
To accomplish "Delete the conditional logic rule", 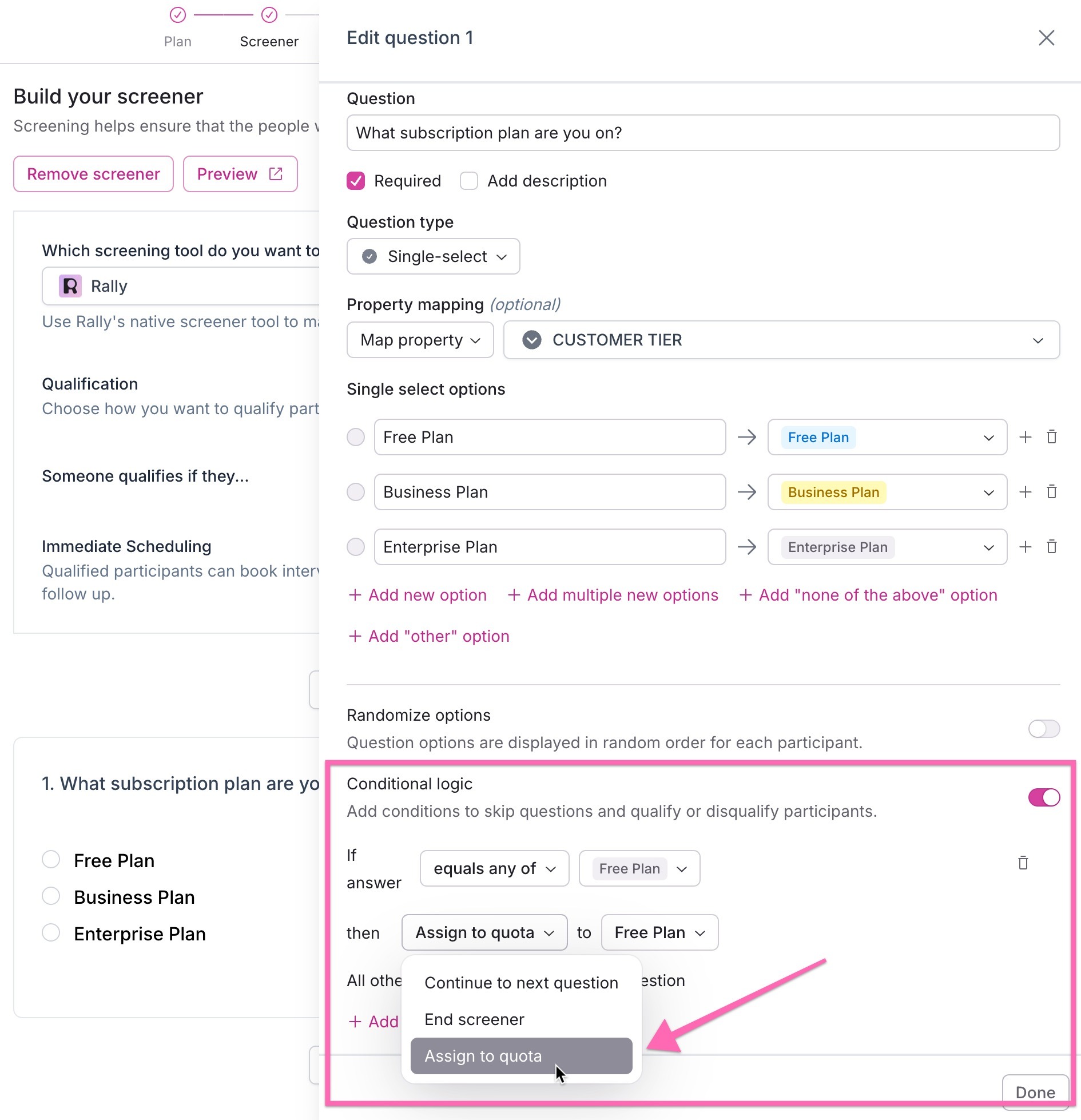I will click(x=1023, y=863).
